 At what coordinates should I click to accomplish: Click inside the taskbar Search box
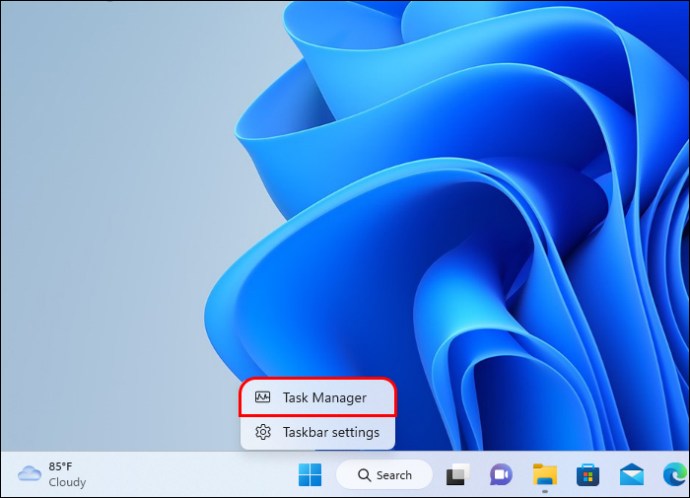(394, 475)
